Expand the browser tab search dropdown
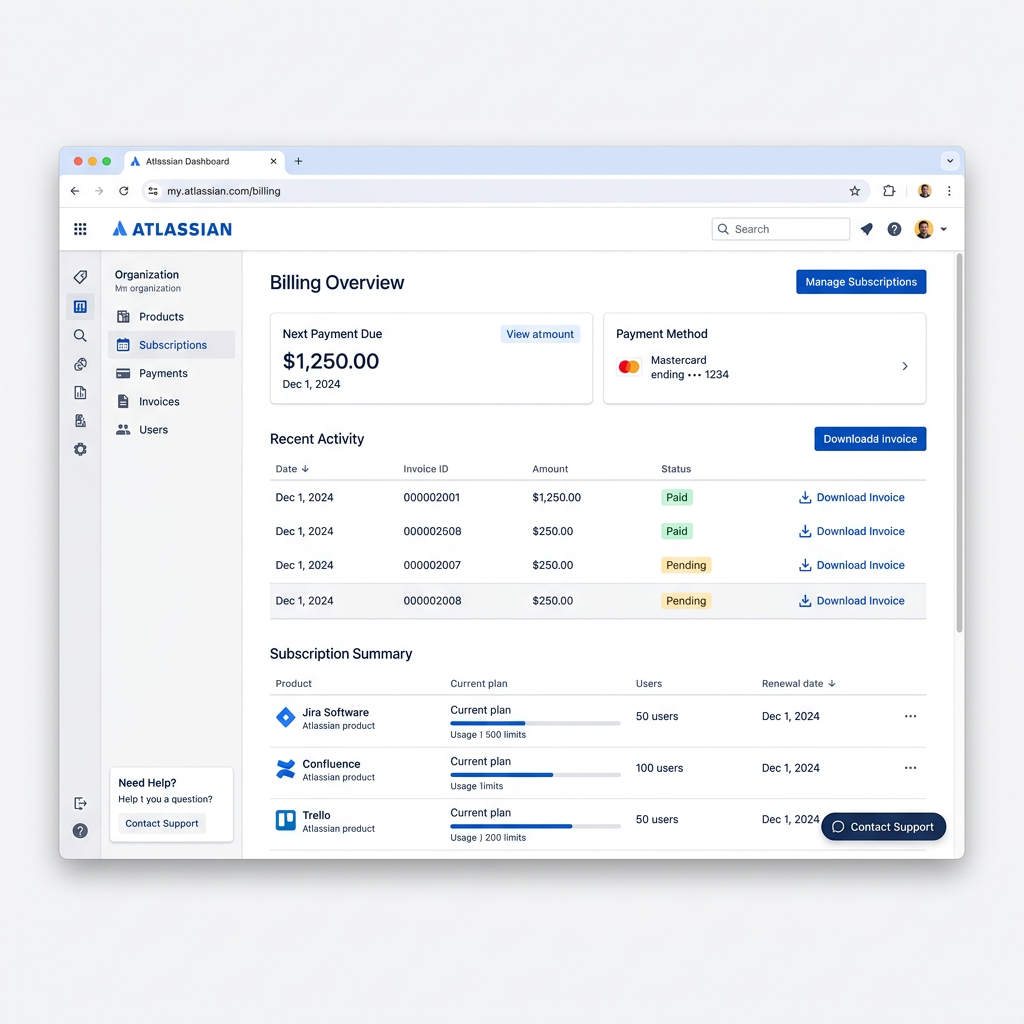Image resolution: width=1024 pixels, height=1024 pixels. 950,161
